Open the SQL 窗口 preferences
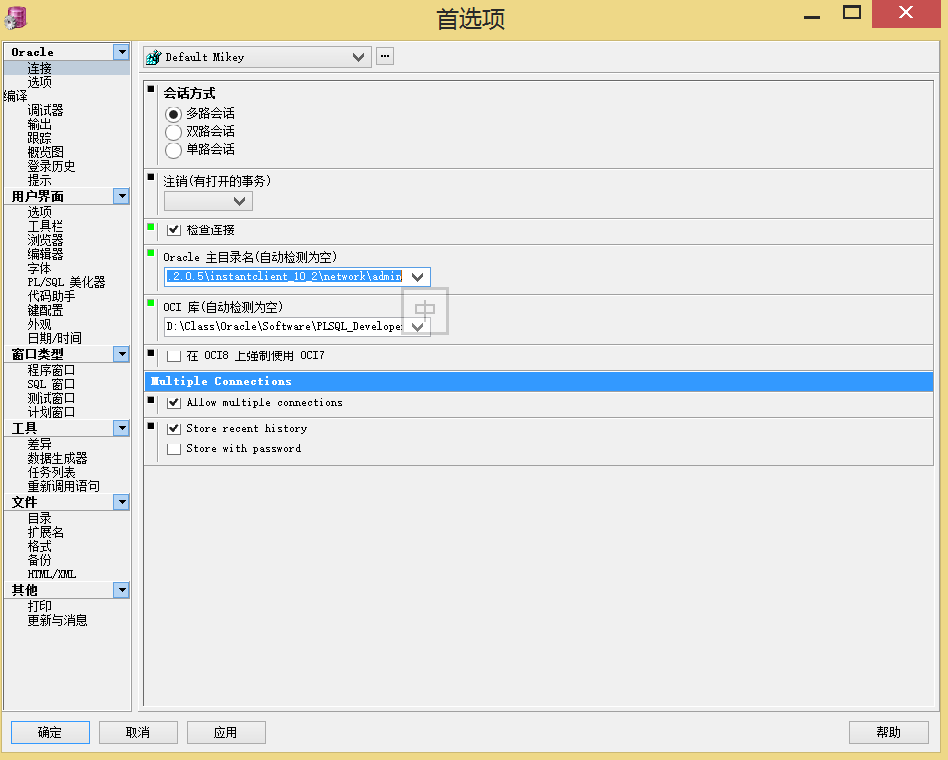 click(x=51, y=384)
